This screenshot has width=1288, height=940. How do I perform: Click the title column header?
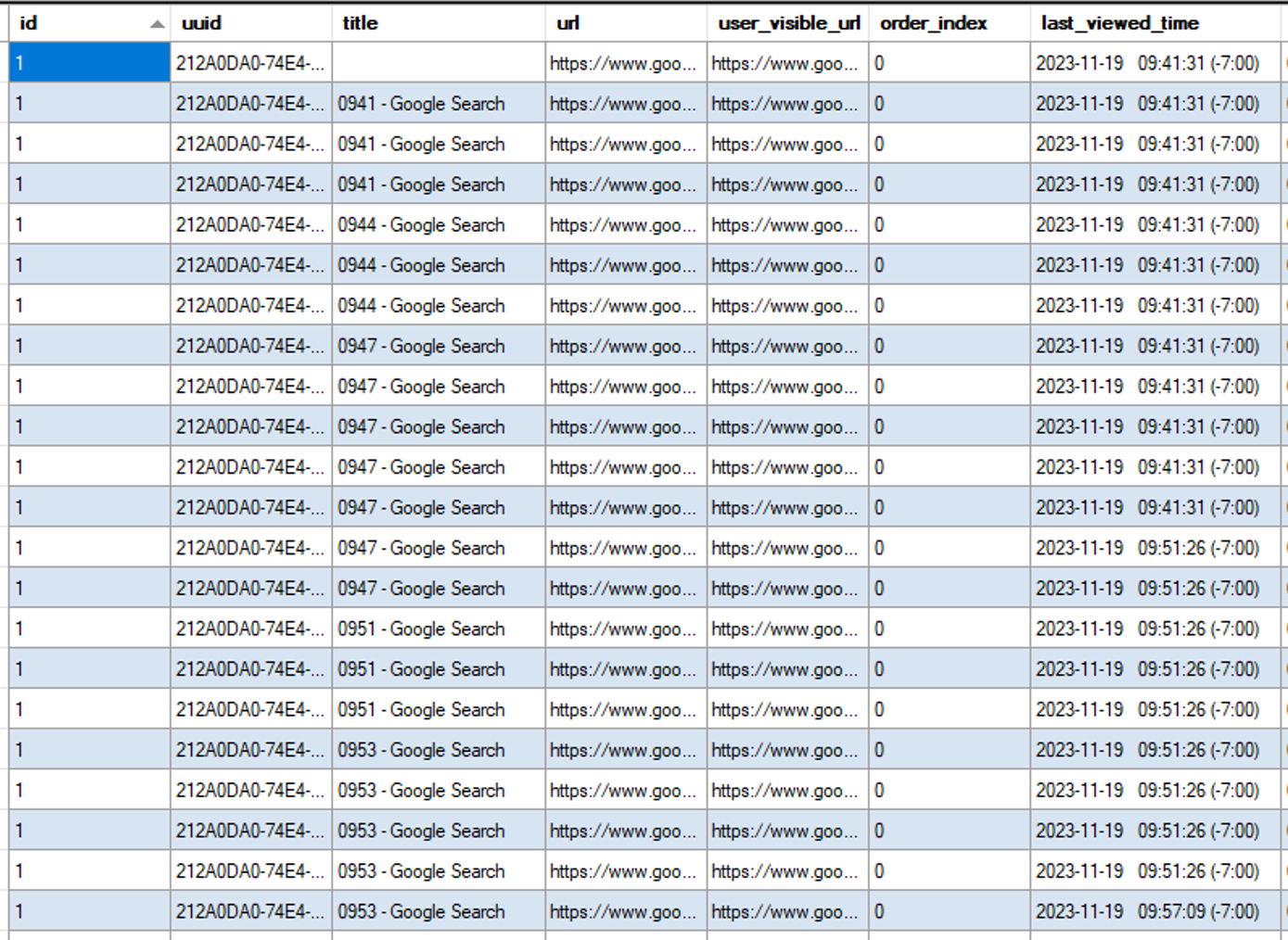coord(360,23)
